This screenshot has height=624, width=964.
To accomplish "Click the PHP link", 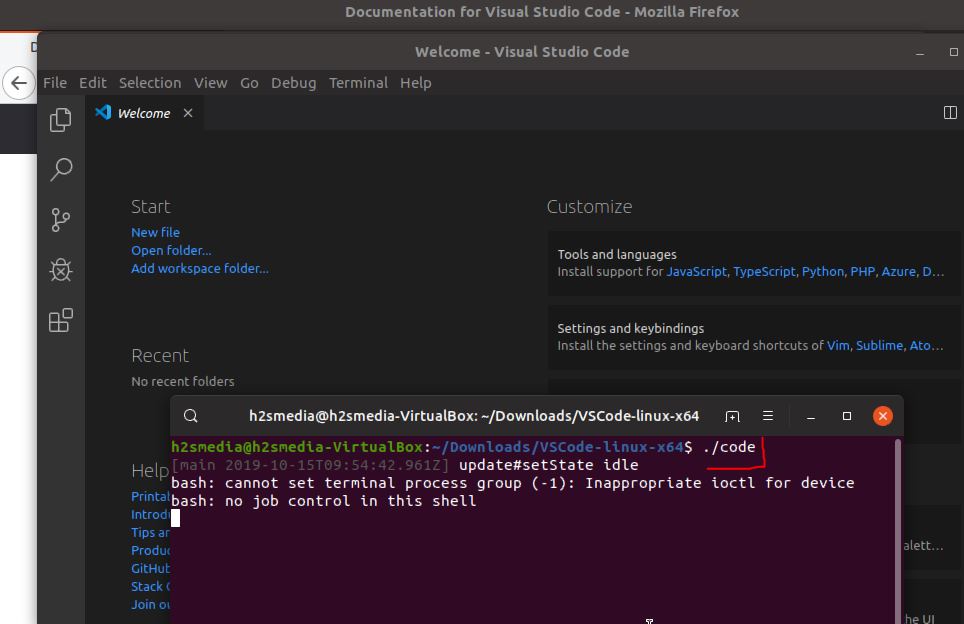I will pos(863,272).
